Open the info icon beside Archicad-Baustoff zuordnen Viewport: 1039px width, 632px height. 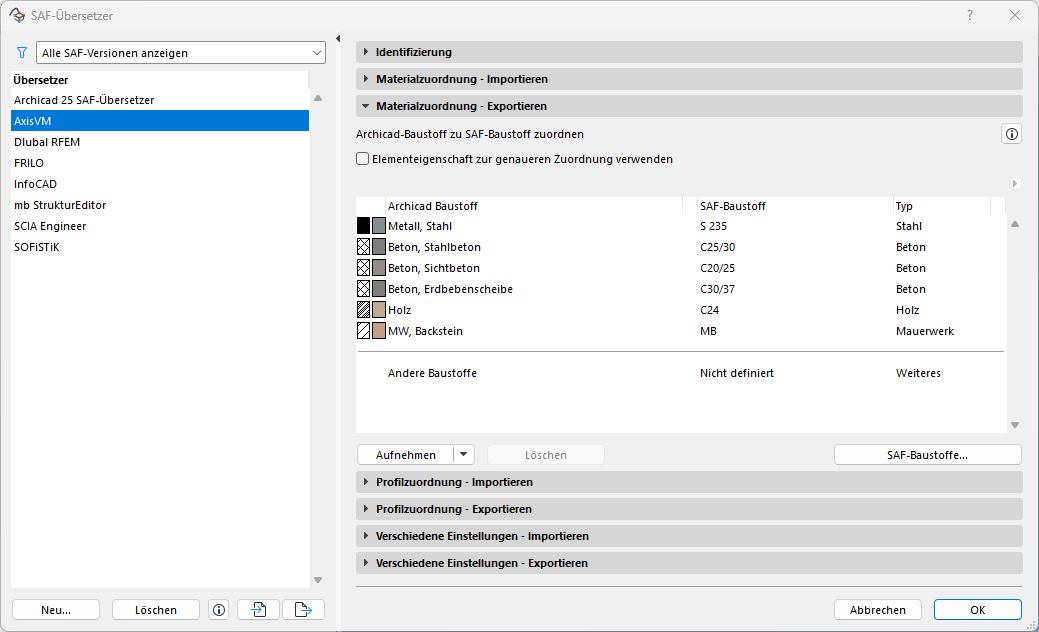pos(1011,134)
